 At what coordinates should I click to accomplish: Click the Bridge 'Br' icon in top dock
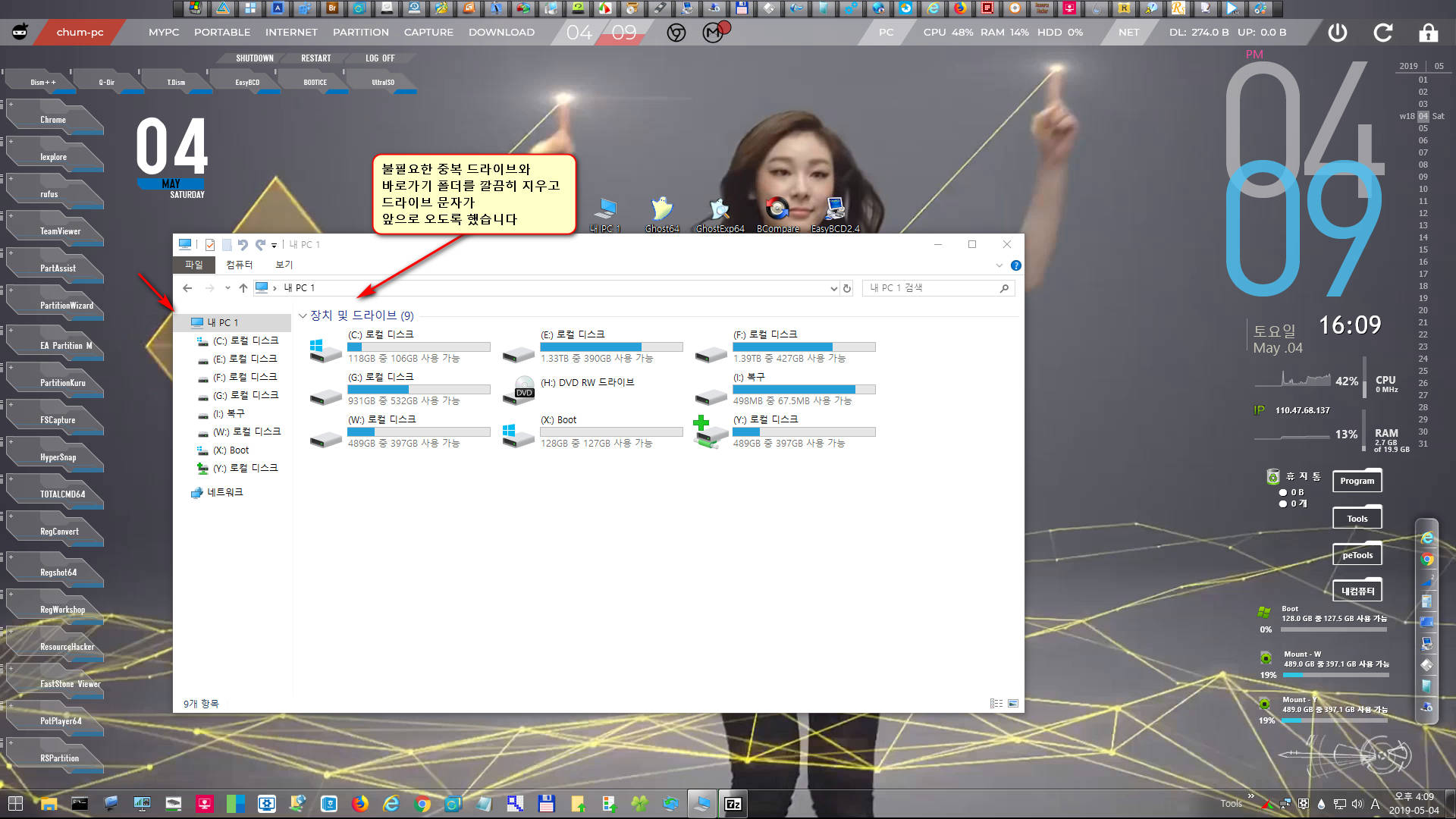[332, 8]
